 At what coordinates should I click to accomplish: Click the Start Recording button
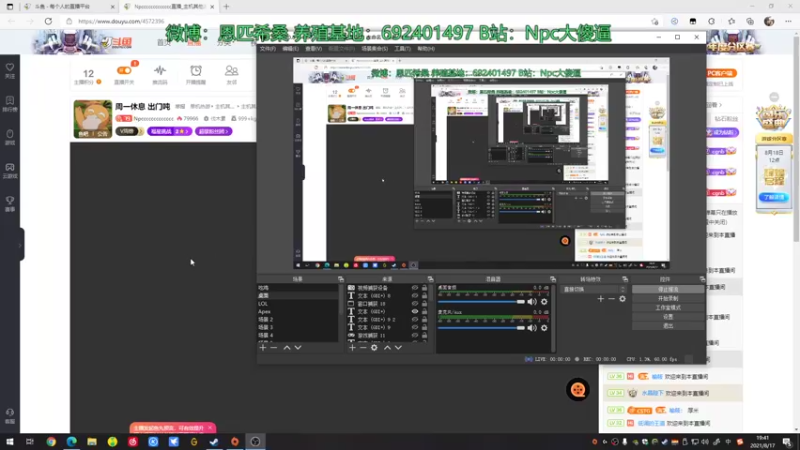(x=668, y=298)
